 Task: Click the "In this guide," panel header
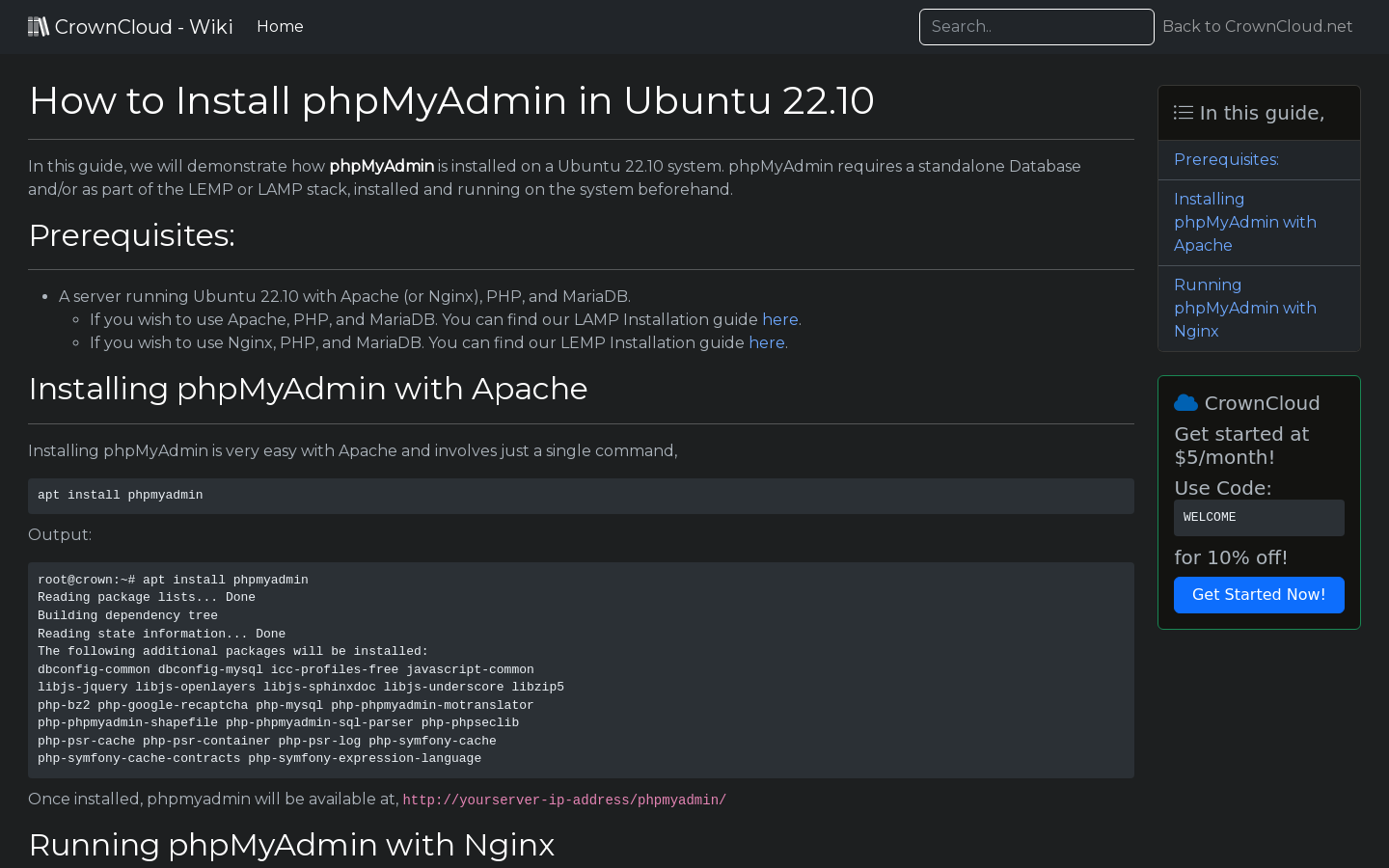[1259, 113]
